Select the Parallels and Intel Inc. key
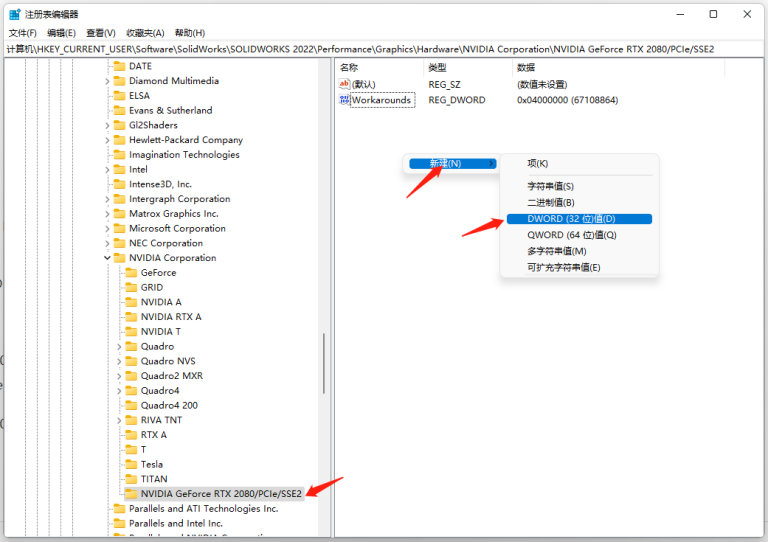 coord(176,523)
